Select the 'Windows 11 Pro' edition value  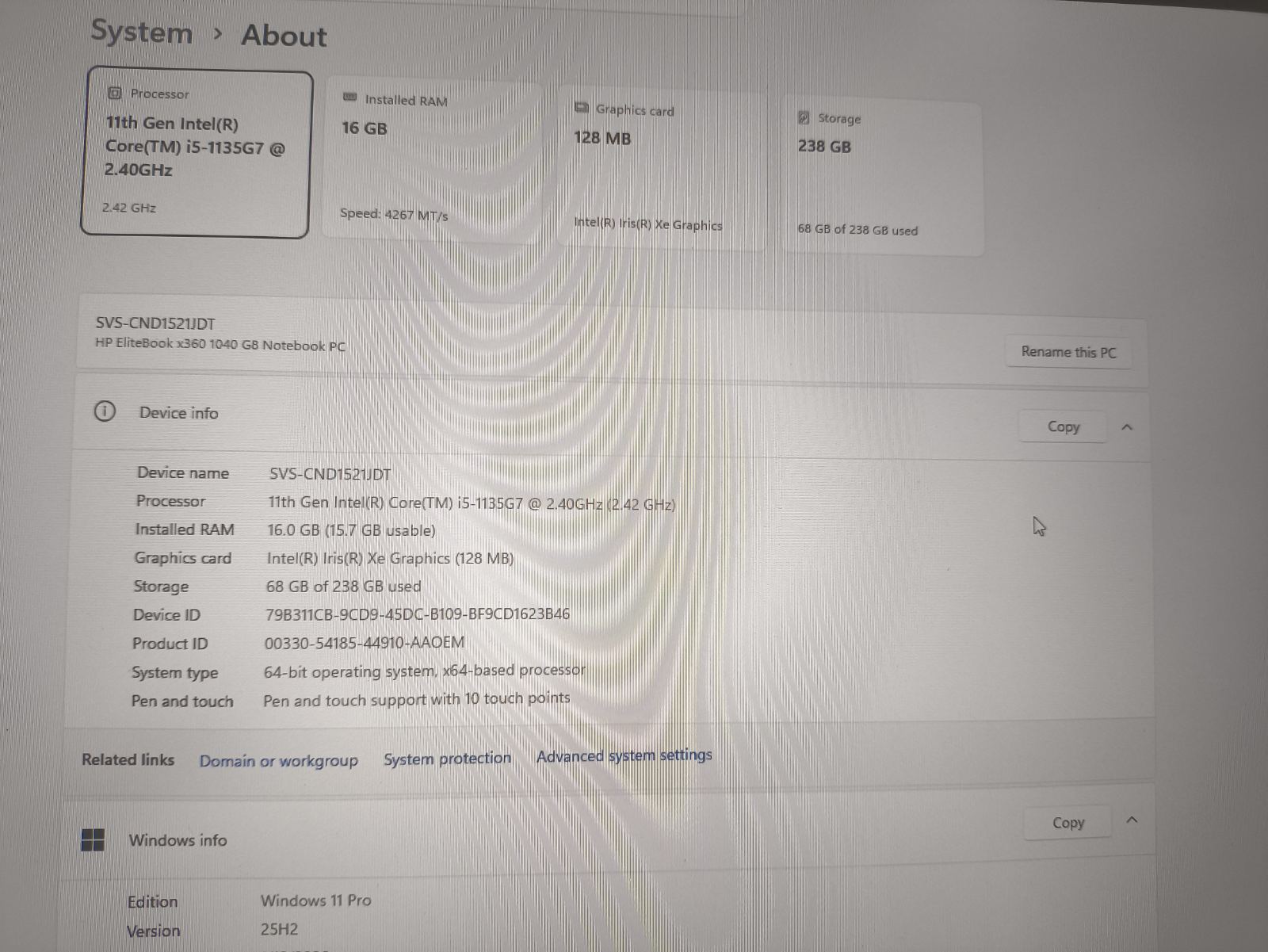[316, 900]
